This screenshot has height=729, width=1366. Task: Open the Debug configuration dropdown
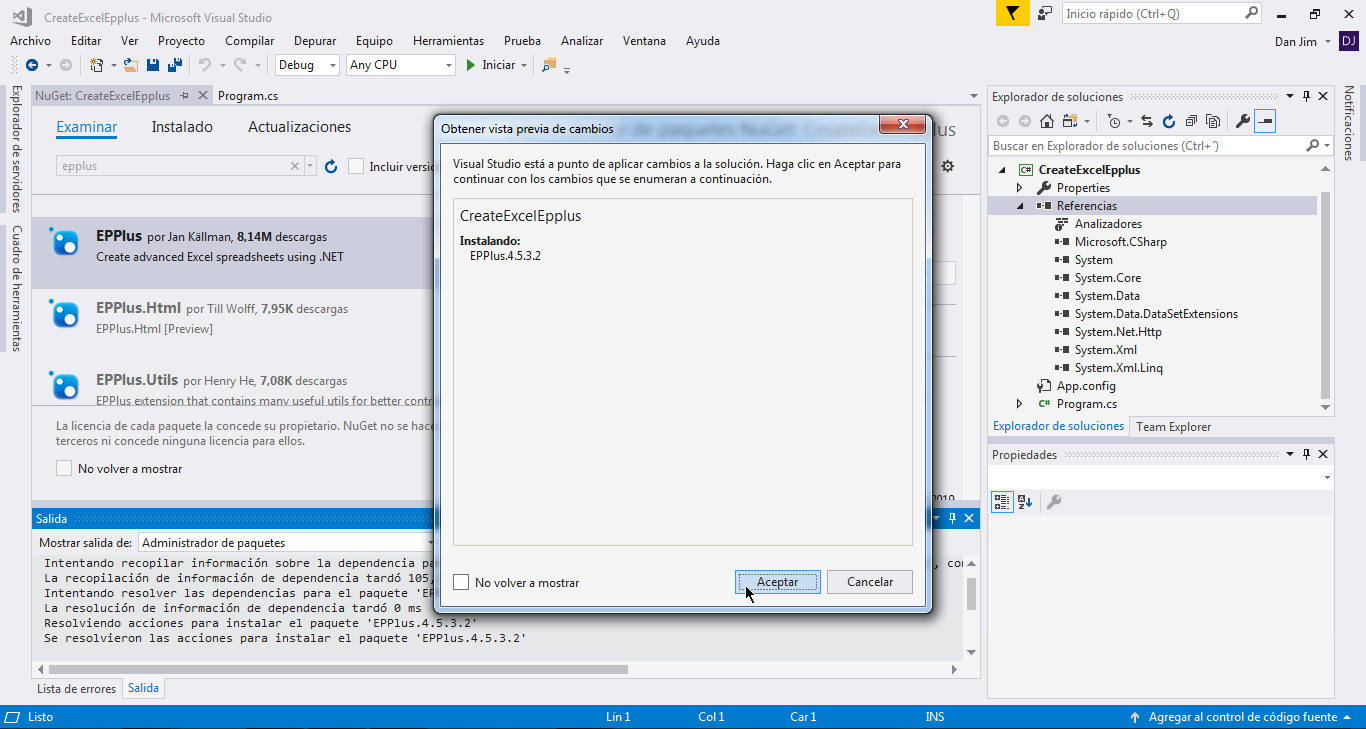pyautogui.click(x=308, y=65)
